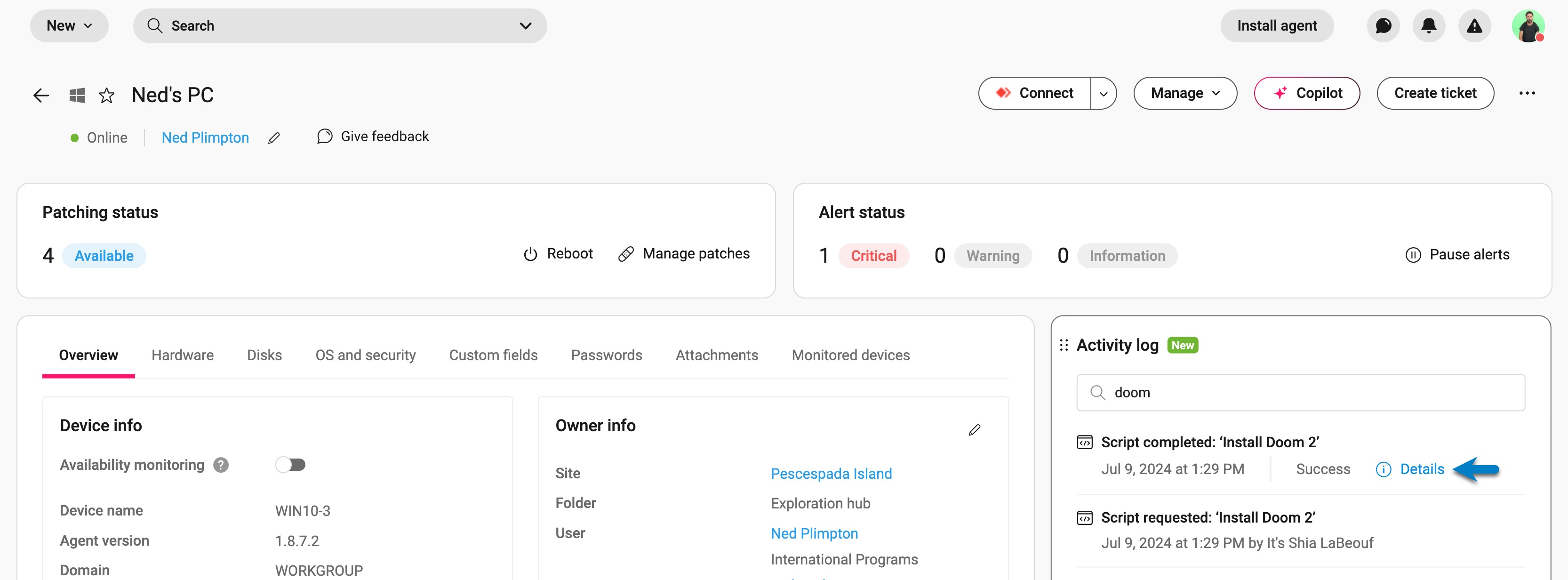Click the help icon next to Availability monitoring
Image resolution: width=1568 pixels, height=580 pixels.
tap(221, 465)
